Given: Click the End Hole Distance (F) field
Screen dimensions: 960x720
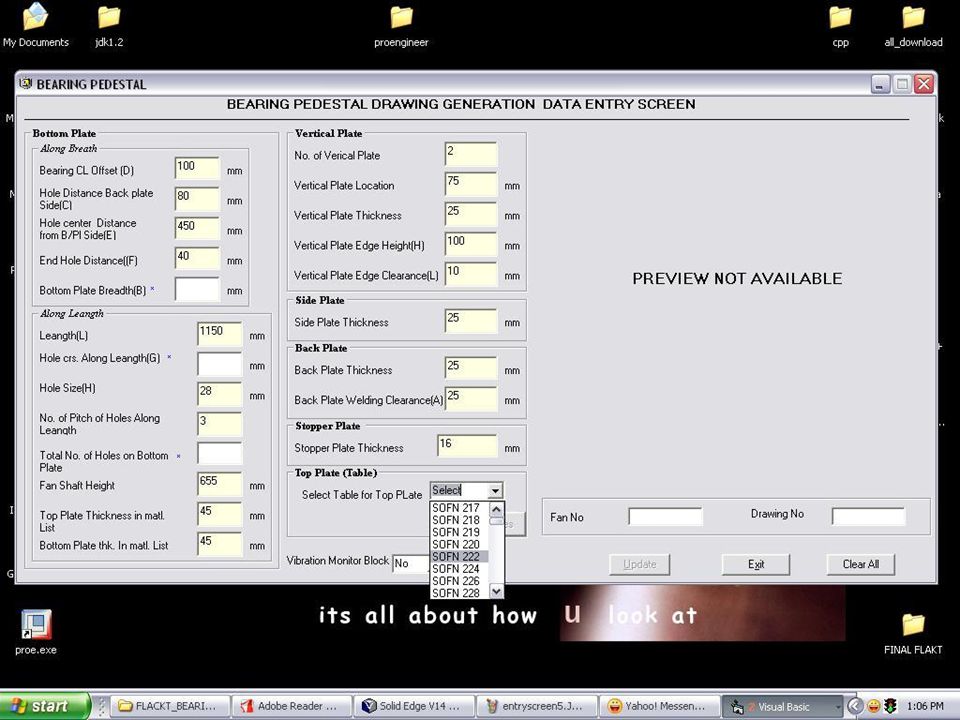Looking at the screenshot, I should pos(197,258).
